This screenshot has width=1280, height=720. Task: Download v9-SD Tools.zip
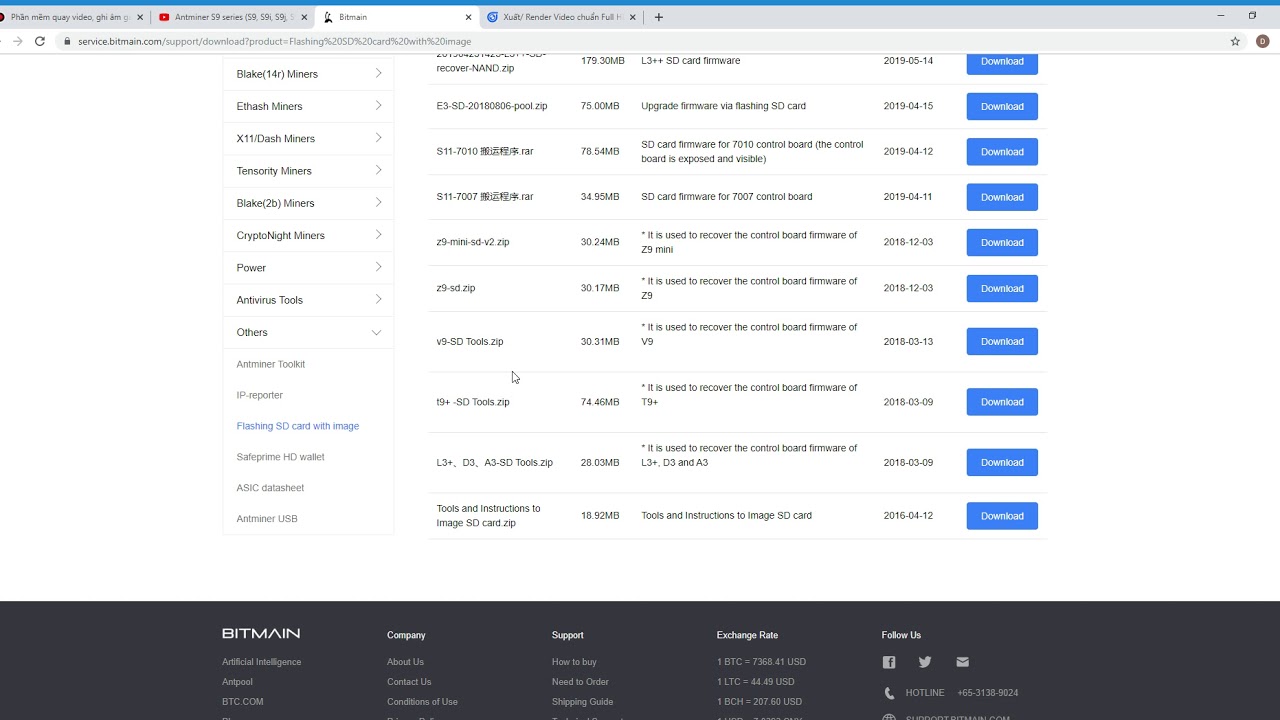[x=1002, y=341]
